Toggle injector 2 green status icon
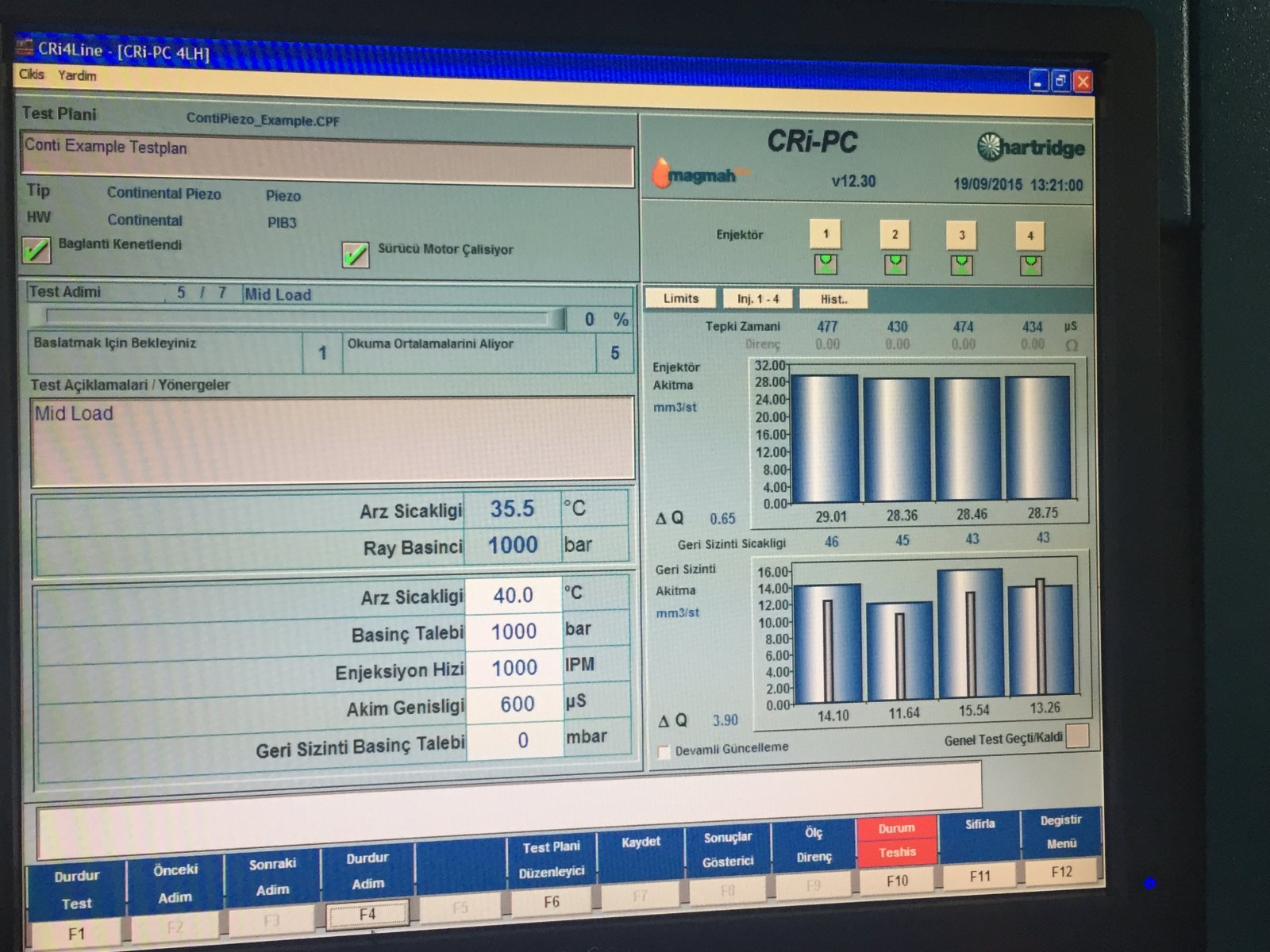The width and height of the screenshot is (1270, 952). click(895, 264)
